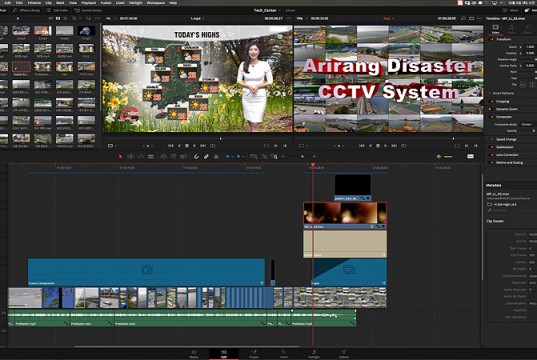The width and height of the screenshot is (537, 360).
Task: Play reverse in the source viewer
Action: [x=179, y=146]
